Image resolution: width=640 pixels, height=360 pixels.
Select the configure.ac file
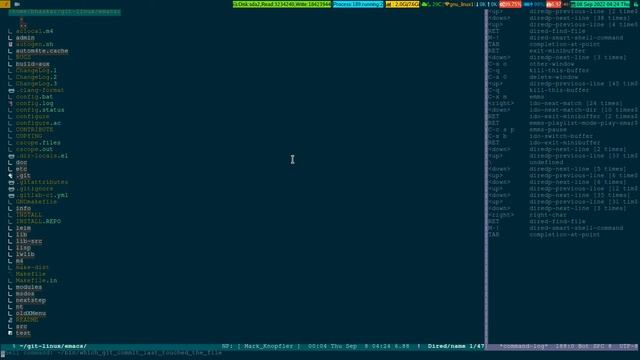tap(38, 123)
